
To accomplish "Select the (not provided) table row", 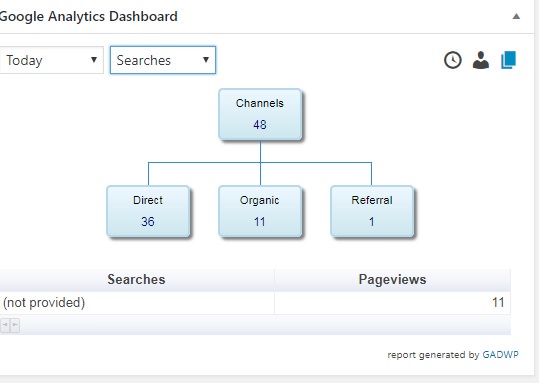I will (255, 303).
